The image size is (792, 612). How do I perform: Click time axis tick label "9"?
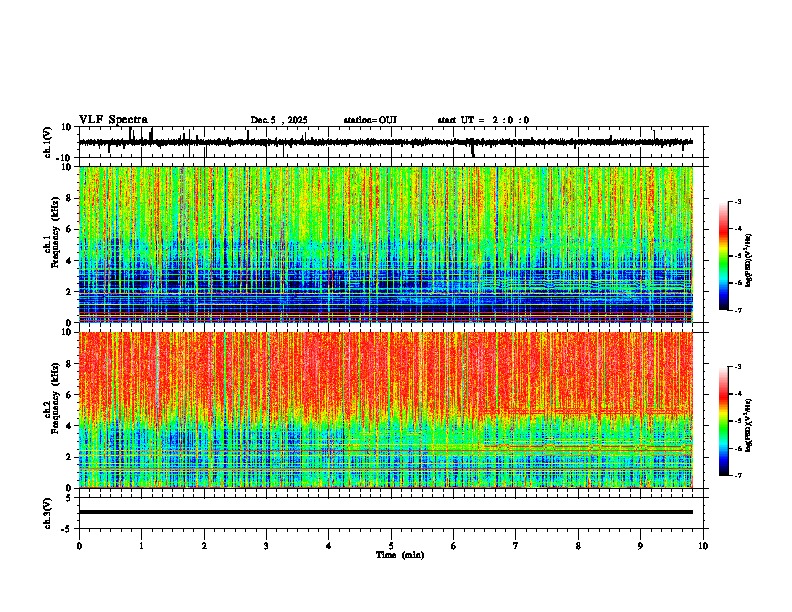coord(640,546)
